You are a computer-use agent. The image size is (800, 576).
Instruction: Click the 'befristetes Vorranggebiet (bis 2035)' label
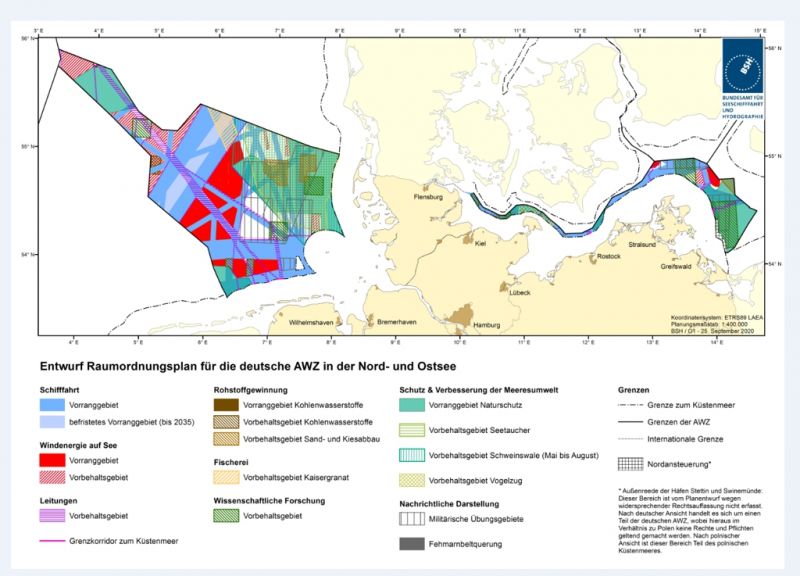click(132, 422)
